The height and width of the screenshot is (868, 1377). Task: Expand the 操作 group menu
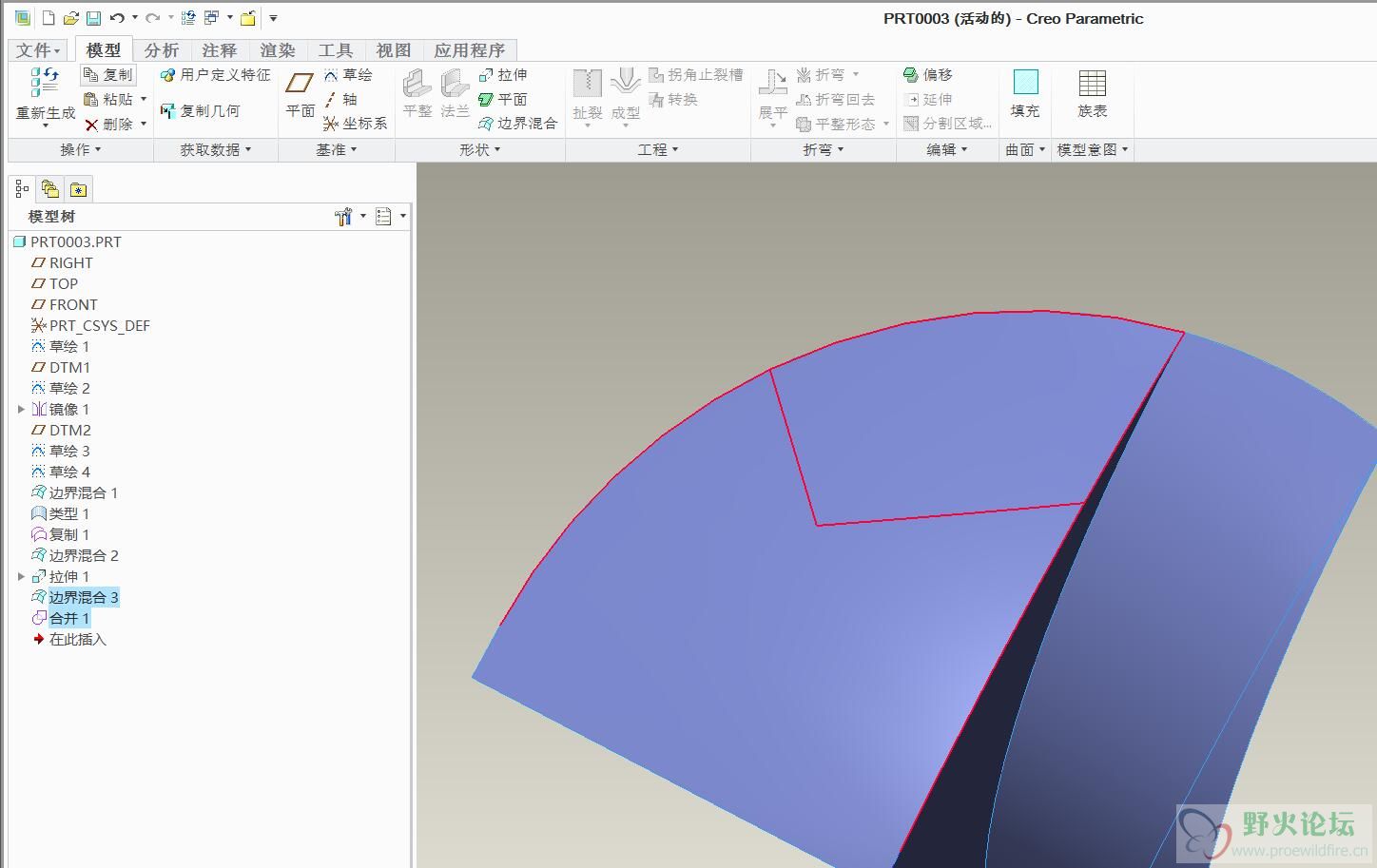tap(81, 149)
